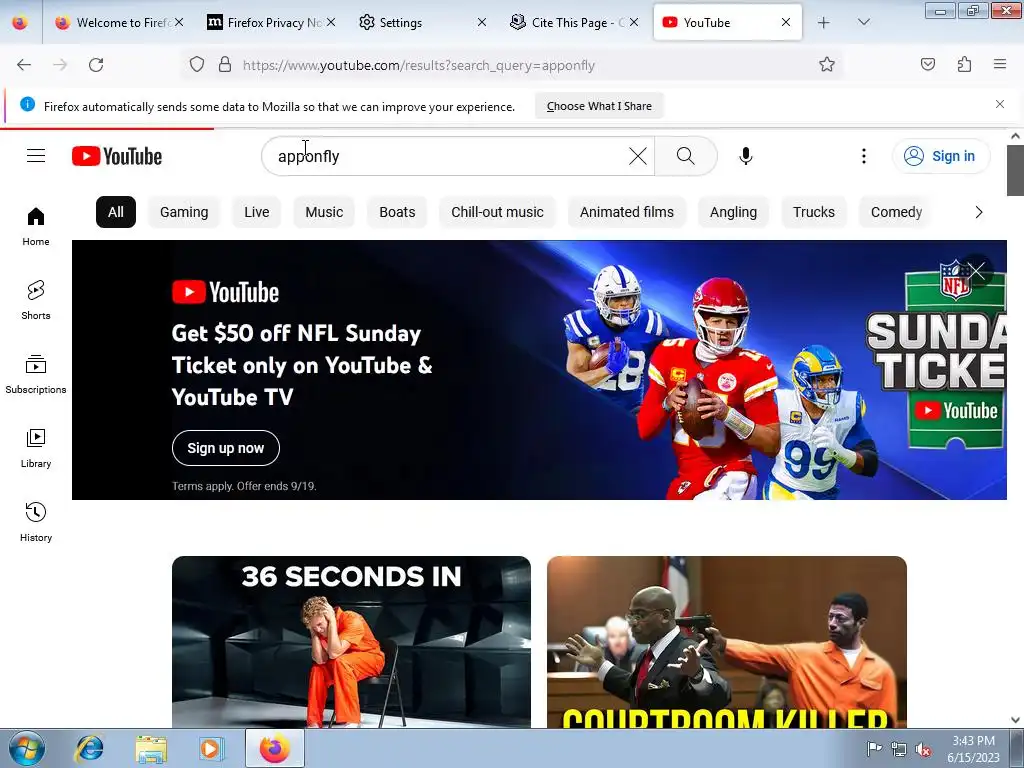Dismiss the NFL Sunday Ticket banner
This screenshot has width=1024, height=768.
point(977,270)
